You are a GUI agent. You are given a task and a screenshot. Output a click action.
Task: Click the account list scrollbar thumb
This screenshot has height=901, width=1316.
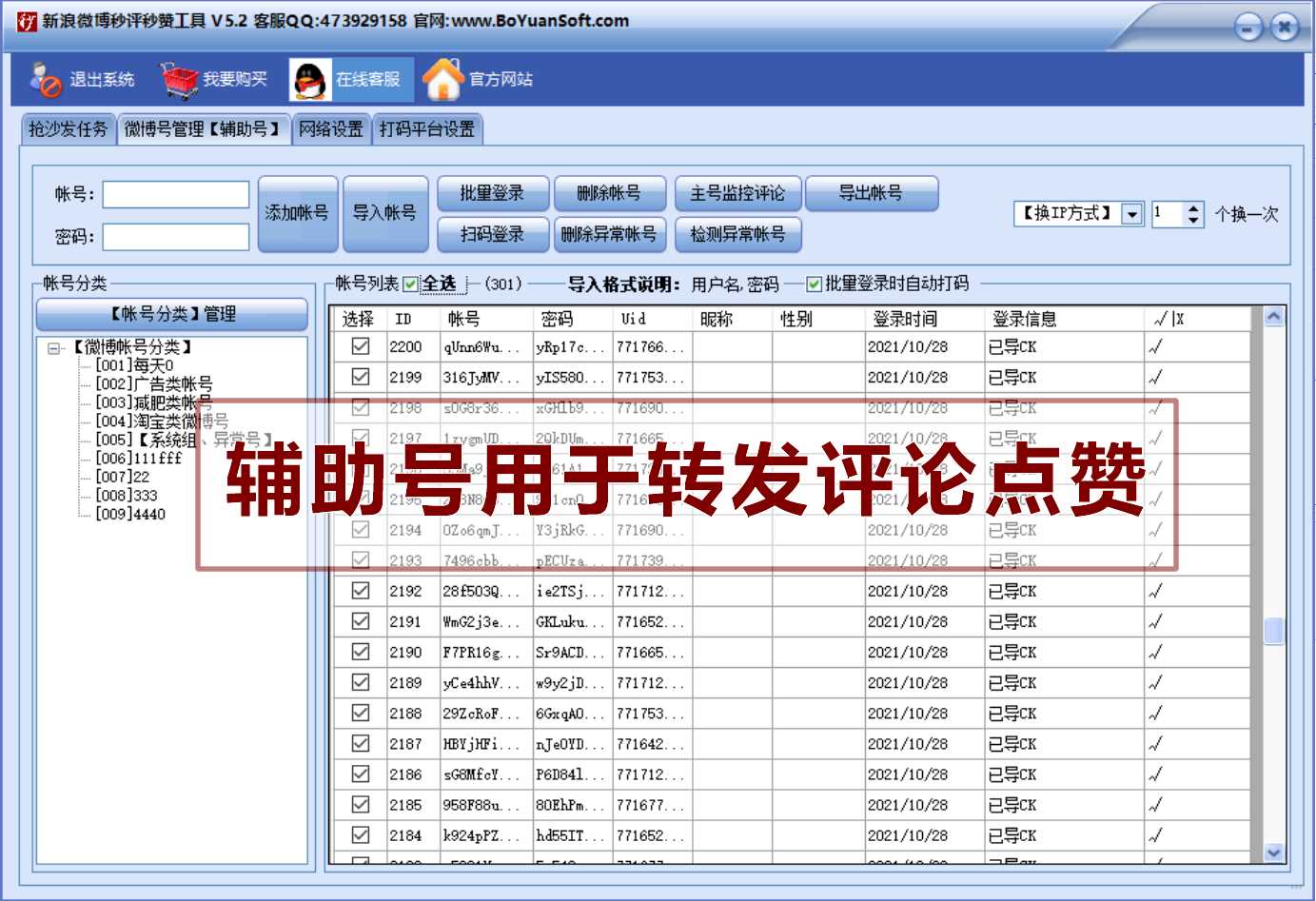tap(1273, 631)
